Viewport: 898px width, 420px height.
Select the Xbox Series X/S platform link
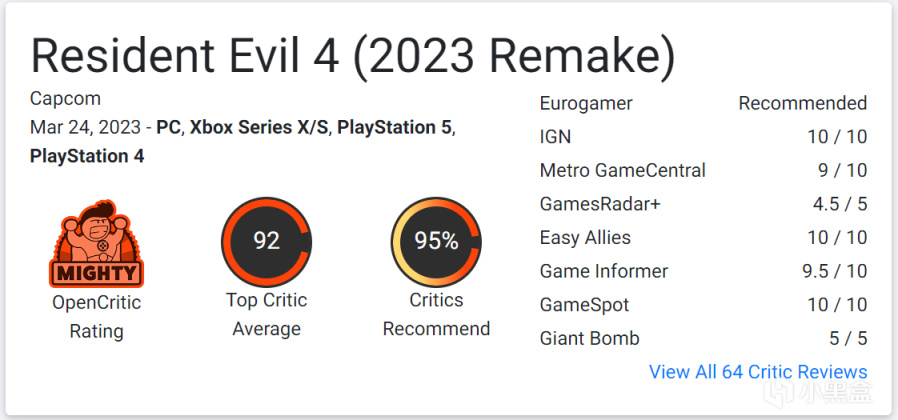(259, 127)
